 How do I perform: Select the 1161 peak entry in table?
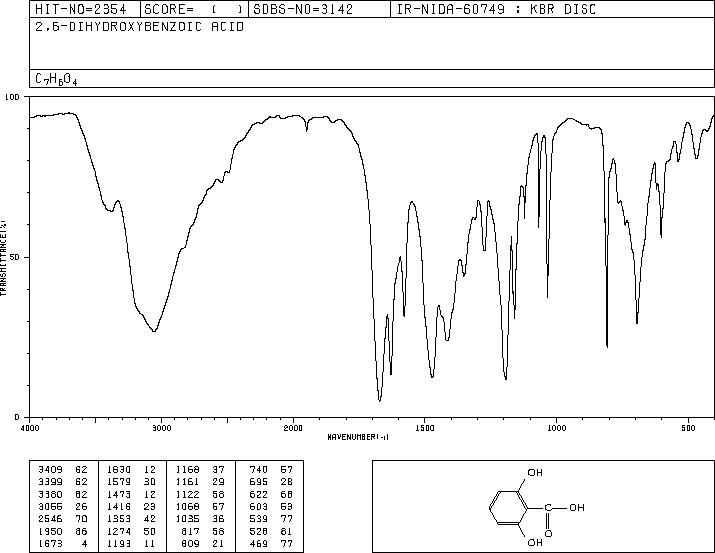coord(201,482)
